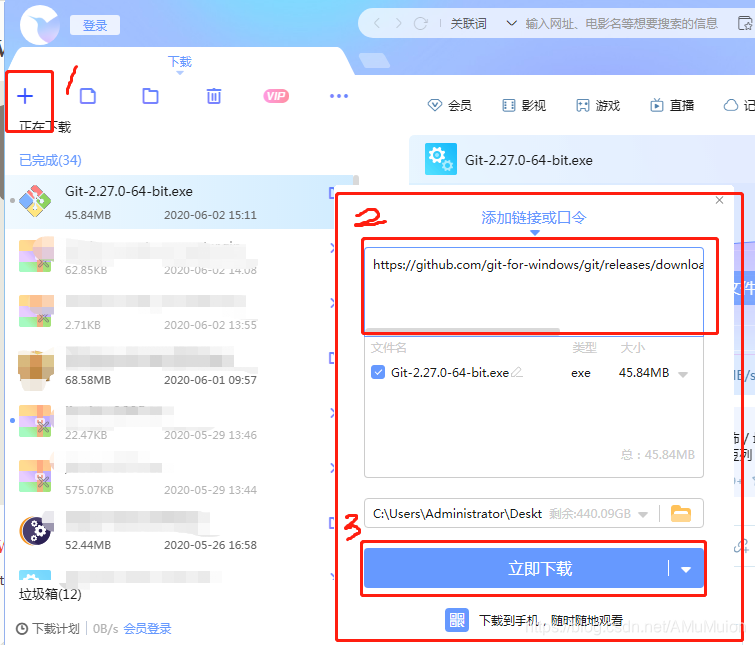Expand the save path dropdown arrow
The width and height of the screenshot is (755, 645).
(643, 515)
